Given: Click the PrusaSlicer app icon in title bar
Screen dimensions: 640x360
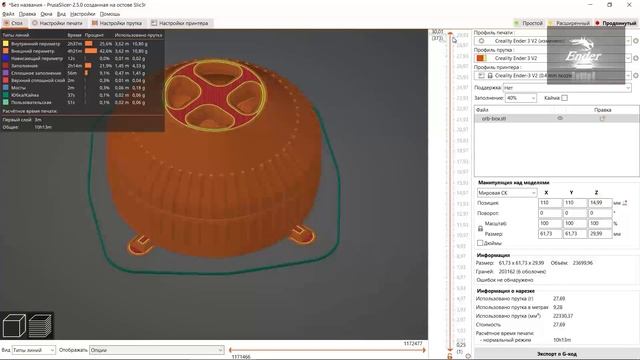Looking at the screenshot, I should 4,4.
